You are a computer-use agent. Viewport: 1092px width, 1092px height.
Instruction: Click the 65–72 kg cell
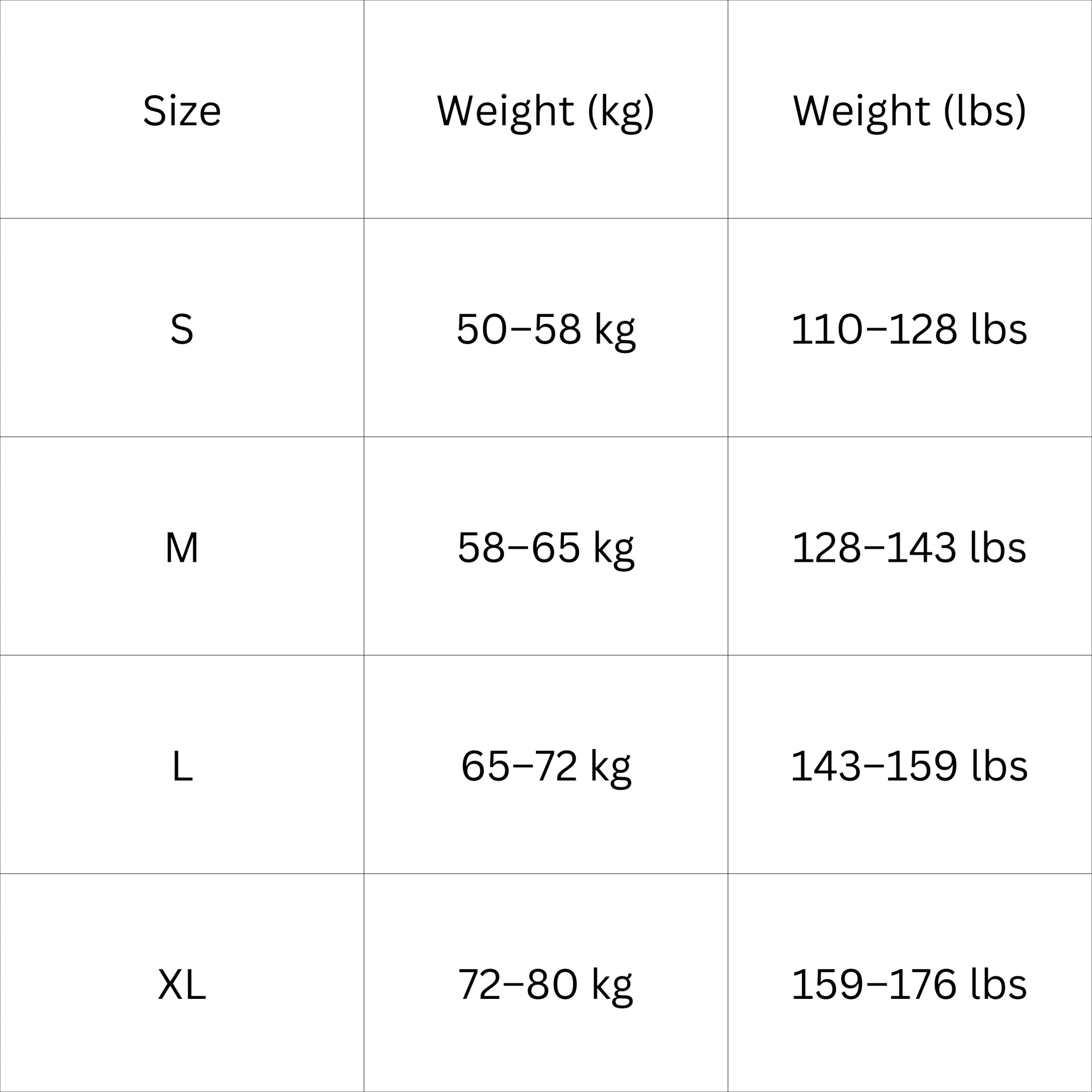pyautogui.click(x=545, y=767)
